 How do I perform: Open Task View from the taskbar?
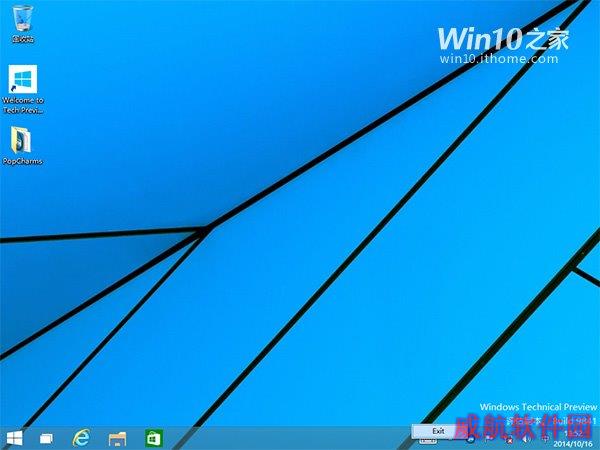coord(46,438)
